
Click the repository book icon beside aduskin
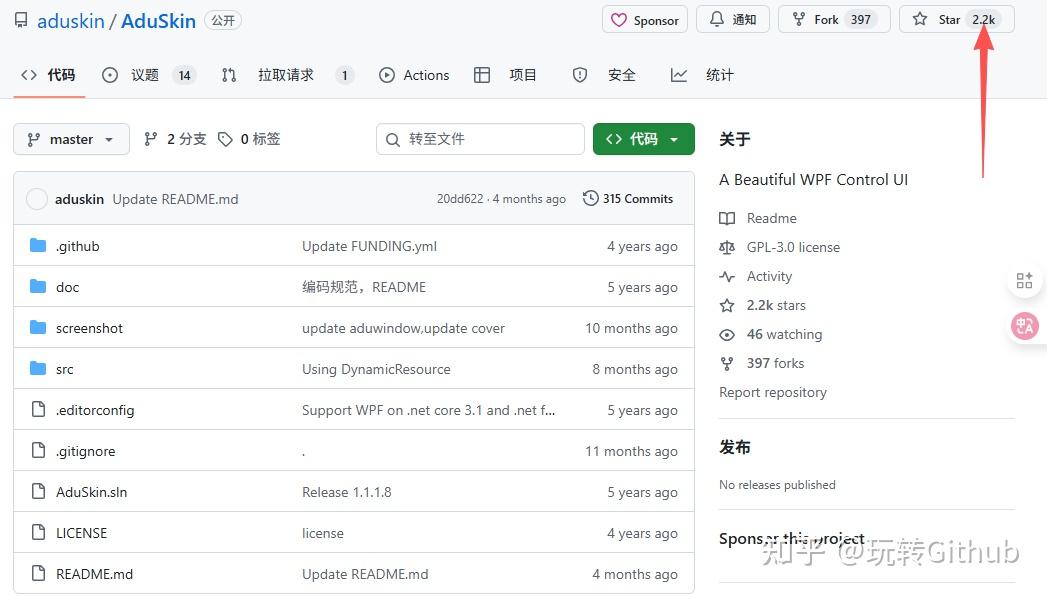click(x=21, y=19)
